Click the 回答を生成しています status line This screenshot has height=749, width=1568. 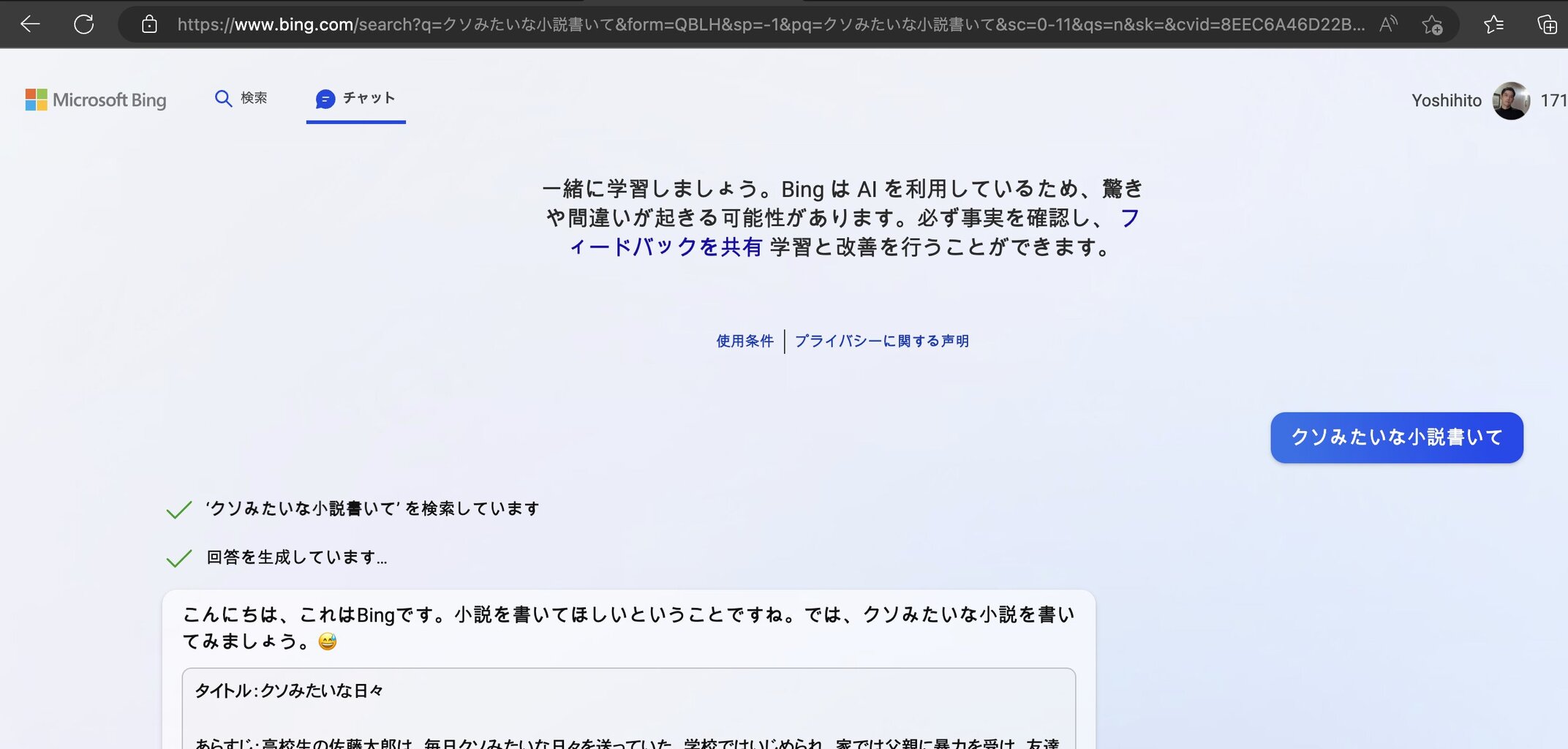pos(297,557)
